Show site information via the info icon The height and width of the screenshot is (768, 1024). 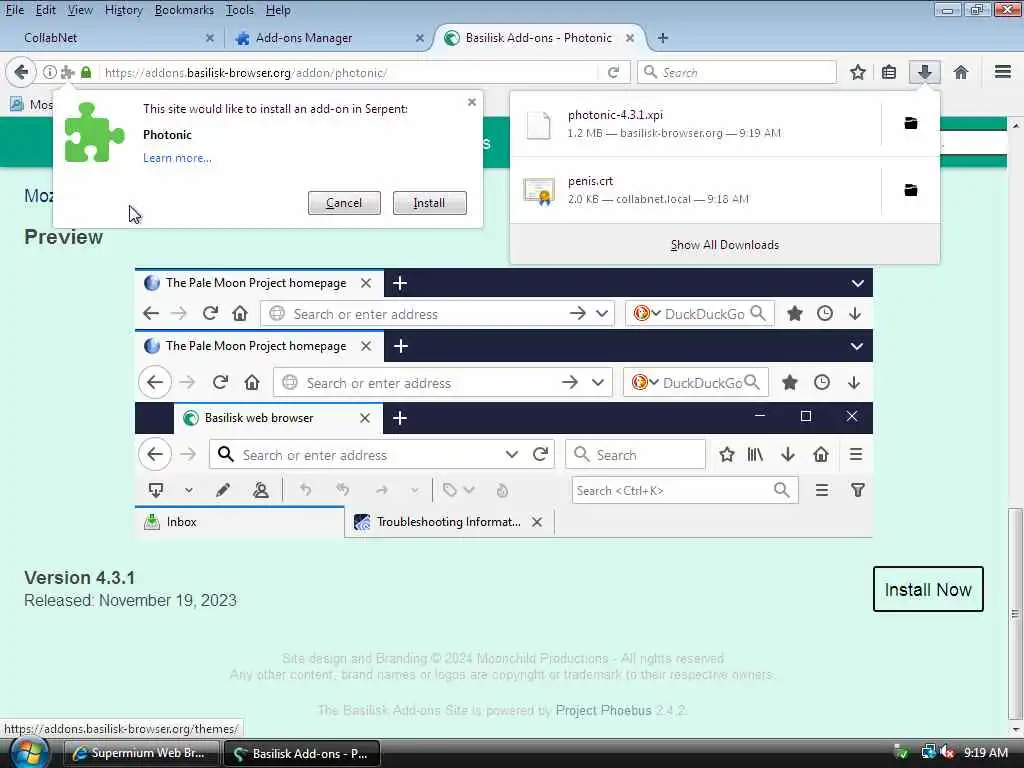click(50, 72)
